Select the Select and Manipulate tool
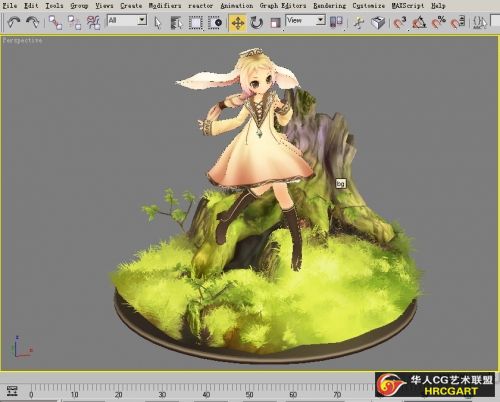 pyautogui.click(x=359, y=23)
